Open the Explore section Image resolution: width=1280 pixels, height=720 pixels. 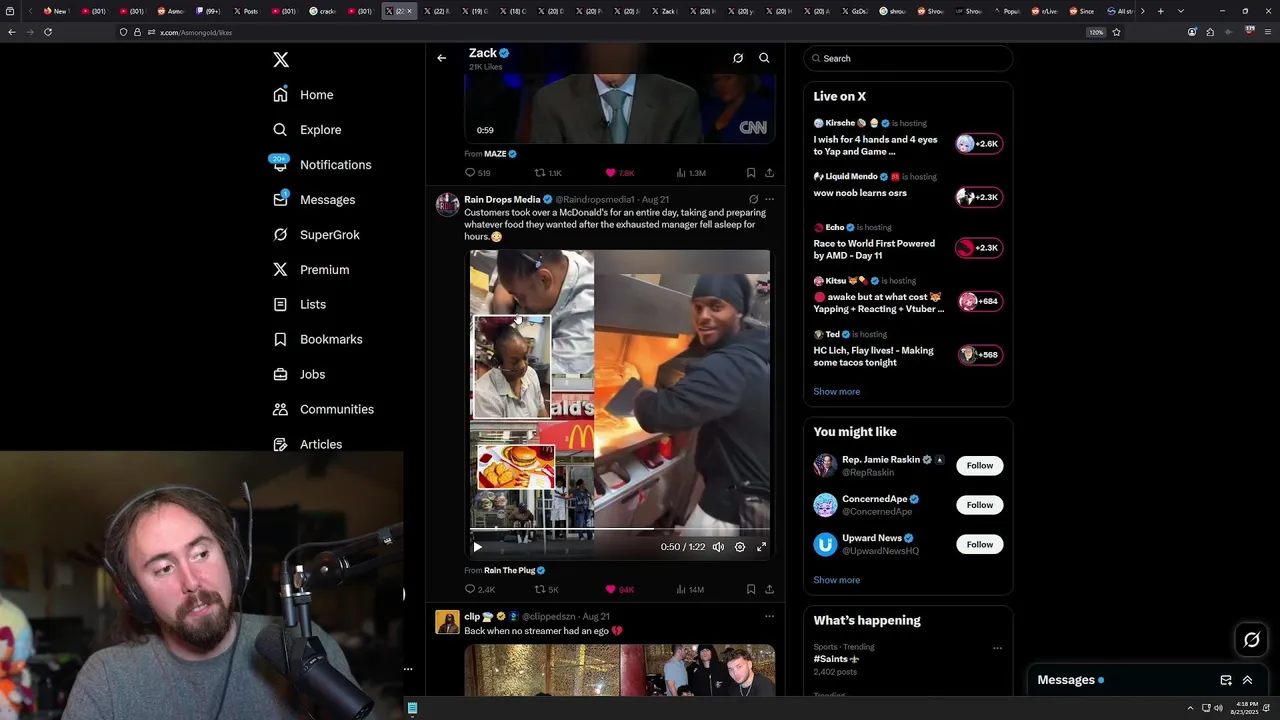click(x=307, y=130)
